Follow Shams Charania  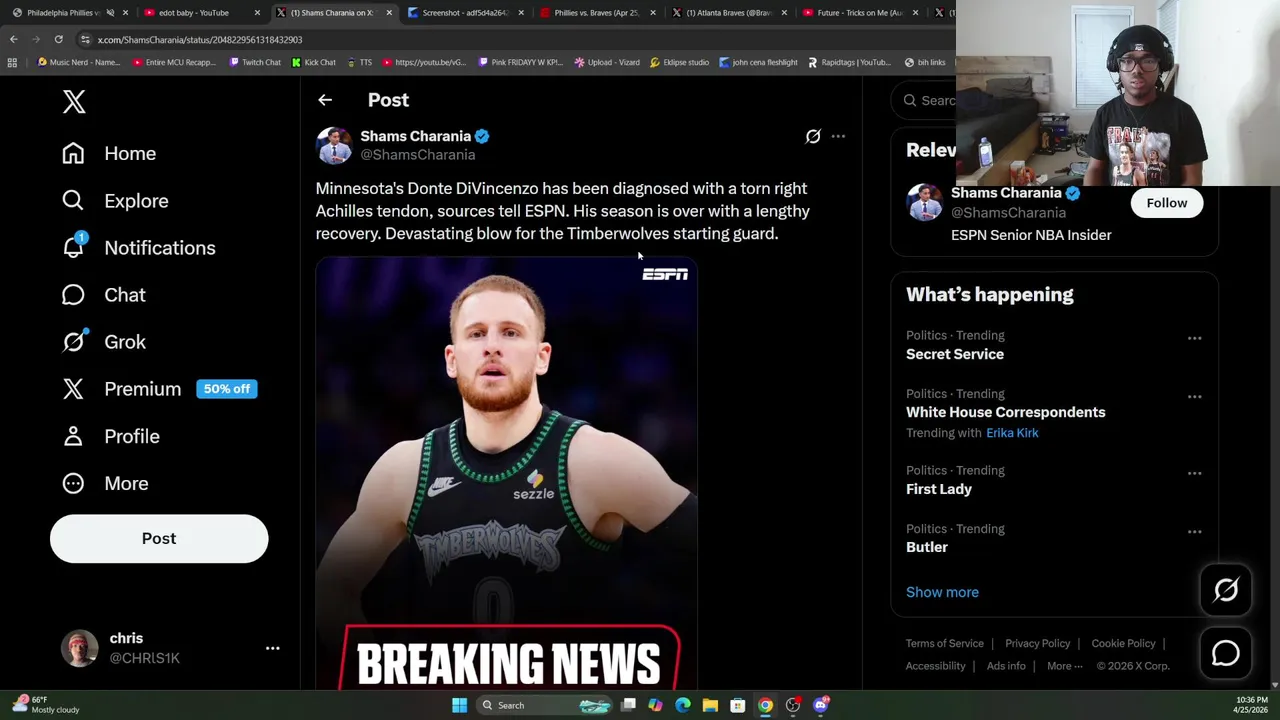coord(1167,203)
